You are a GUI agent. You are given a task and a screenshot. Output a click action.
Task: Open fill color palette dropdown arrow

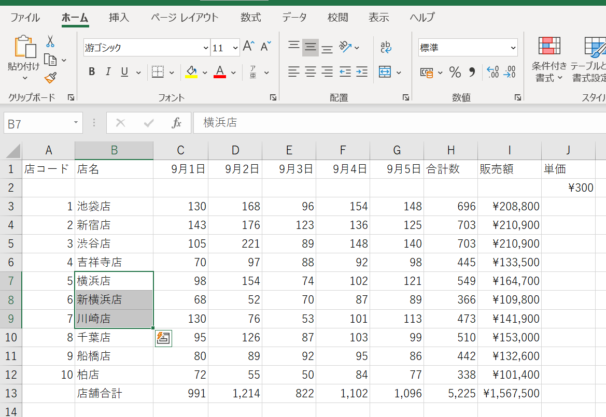tap(205, 72)
